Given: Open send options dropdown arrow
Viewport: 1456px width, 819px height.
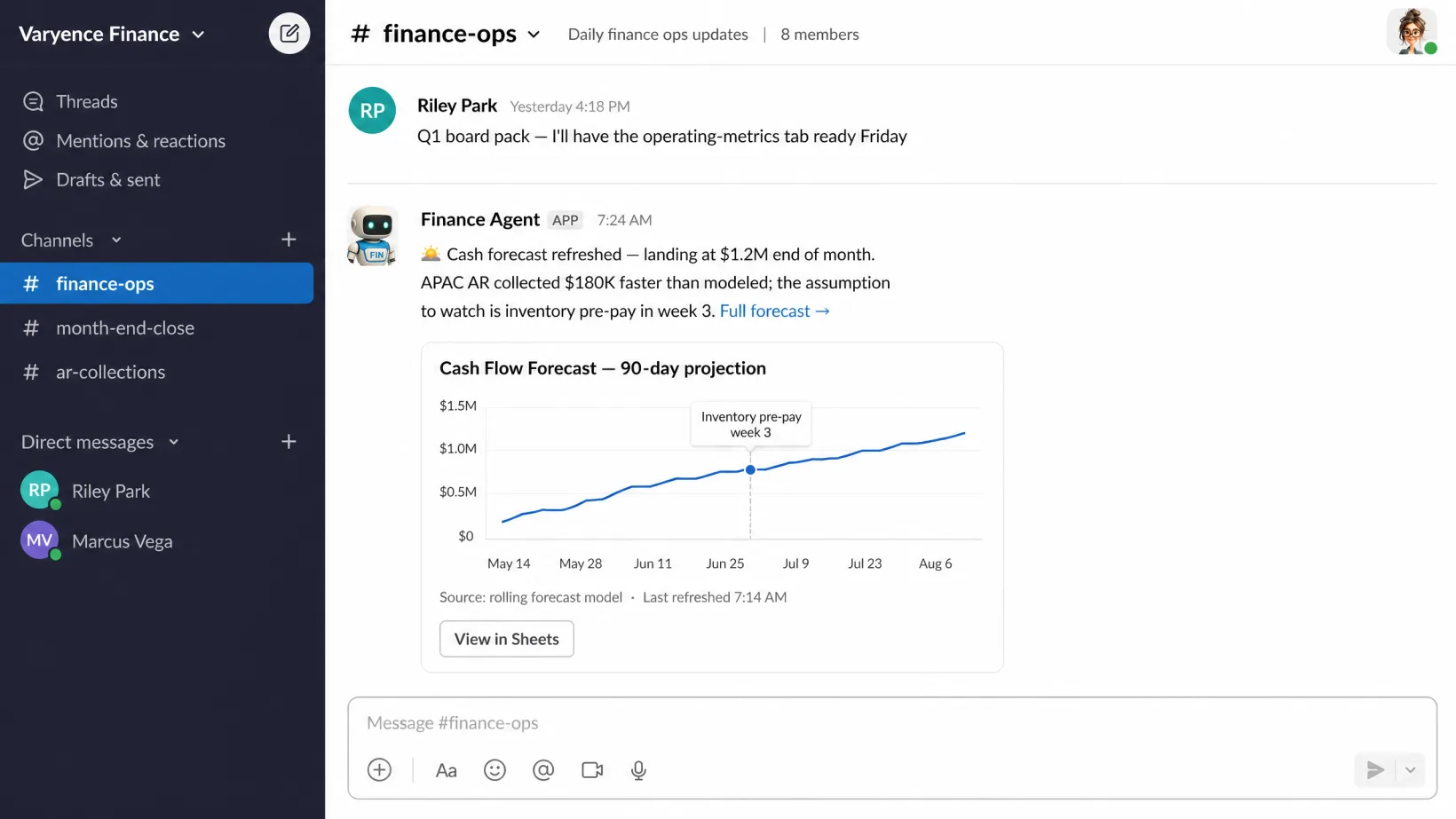Looking at the screenshot, I should 1411,769.
